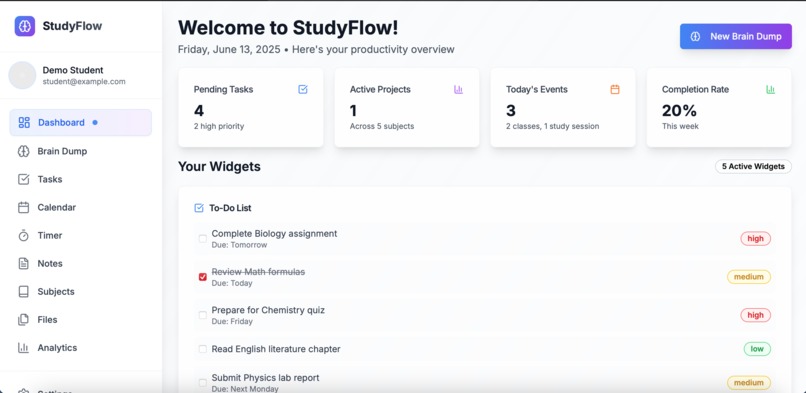Open the Tasks page
The height and width of the screenshot is (393, 806).
coord(81,179)
